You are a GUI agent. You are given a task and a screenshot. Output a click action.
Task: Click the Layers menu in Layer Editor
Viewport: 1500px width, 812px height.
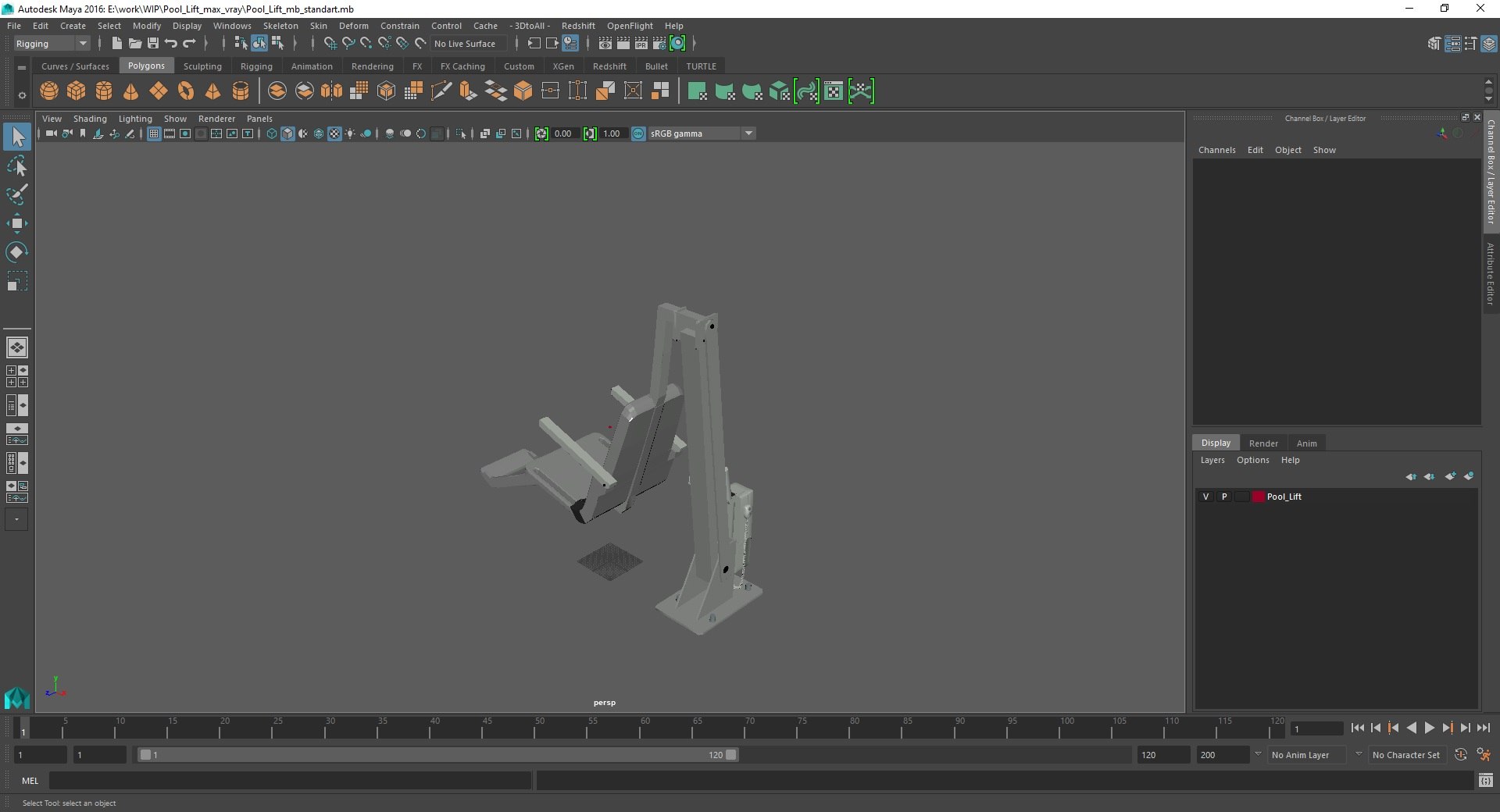pos(1212,460)
